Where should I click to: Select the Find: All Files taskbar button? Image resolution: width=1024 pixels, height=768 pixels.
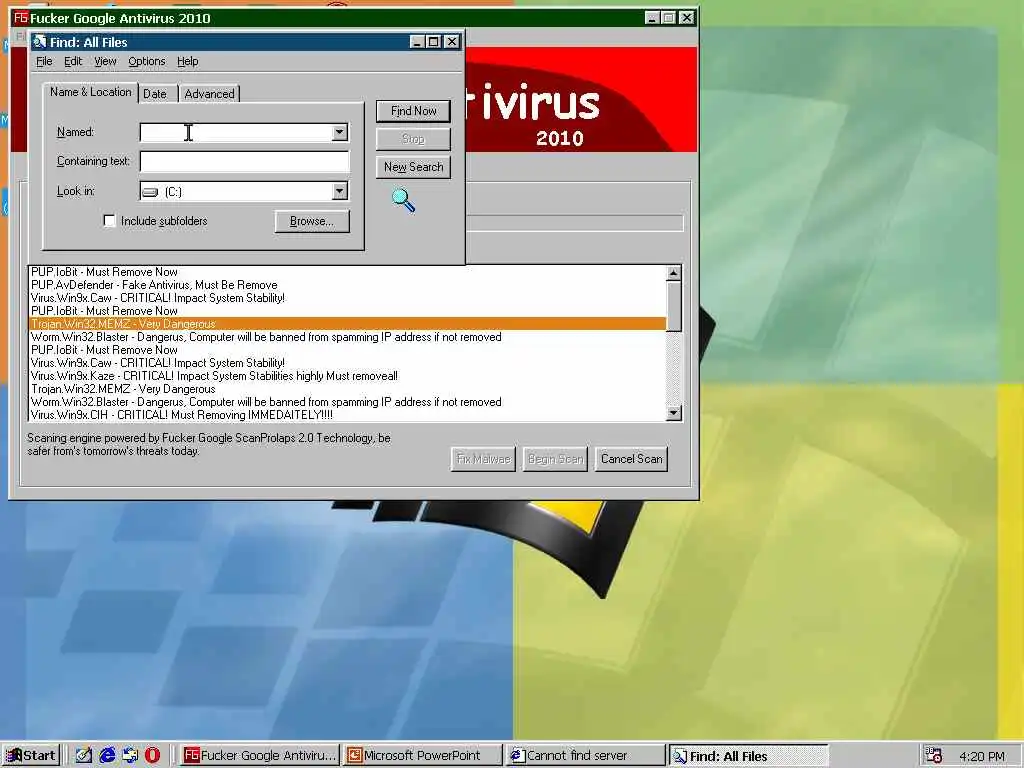[x=749, y=756]
